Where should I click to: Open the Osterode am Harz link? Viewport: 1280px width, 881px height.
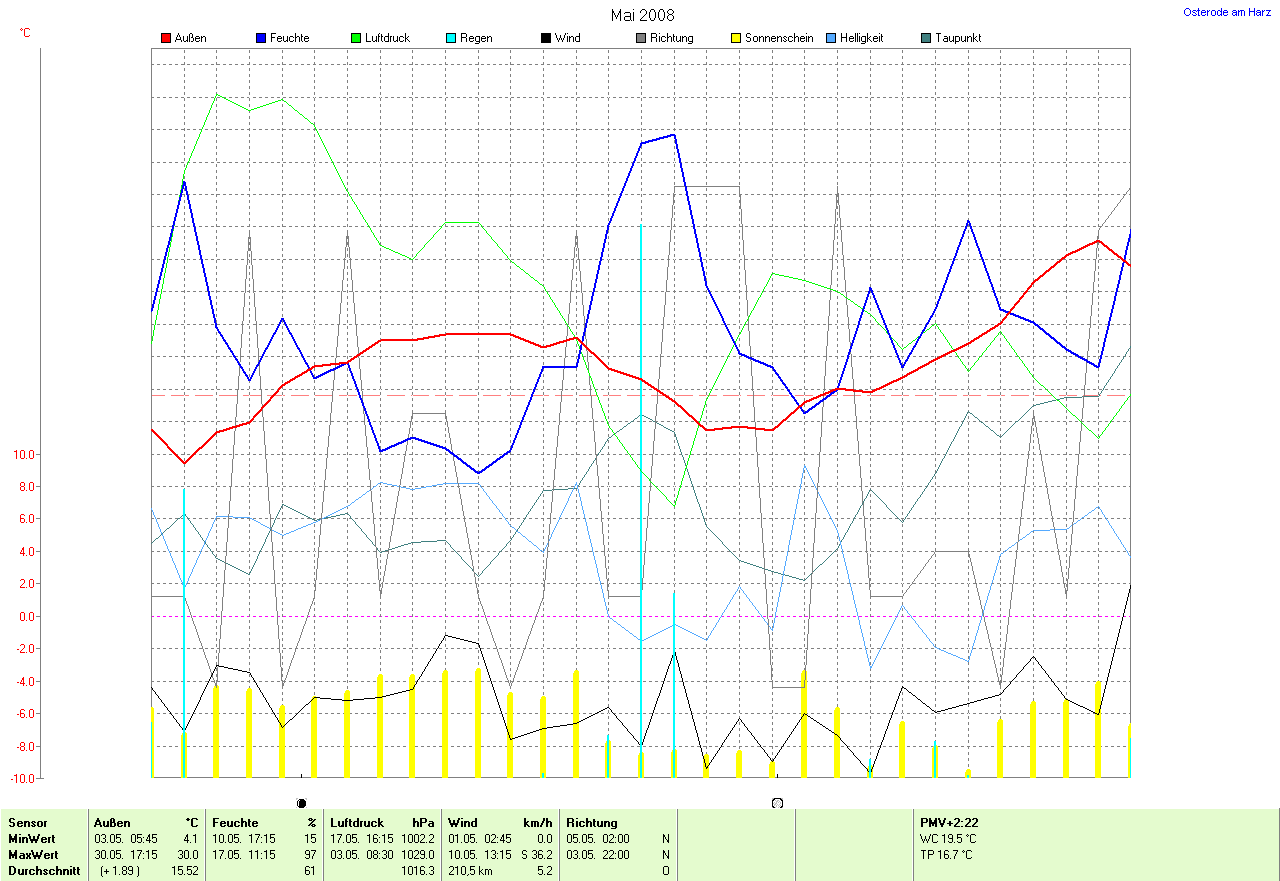tap(1226, 12)
